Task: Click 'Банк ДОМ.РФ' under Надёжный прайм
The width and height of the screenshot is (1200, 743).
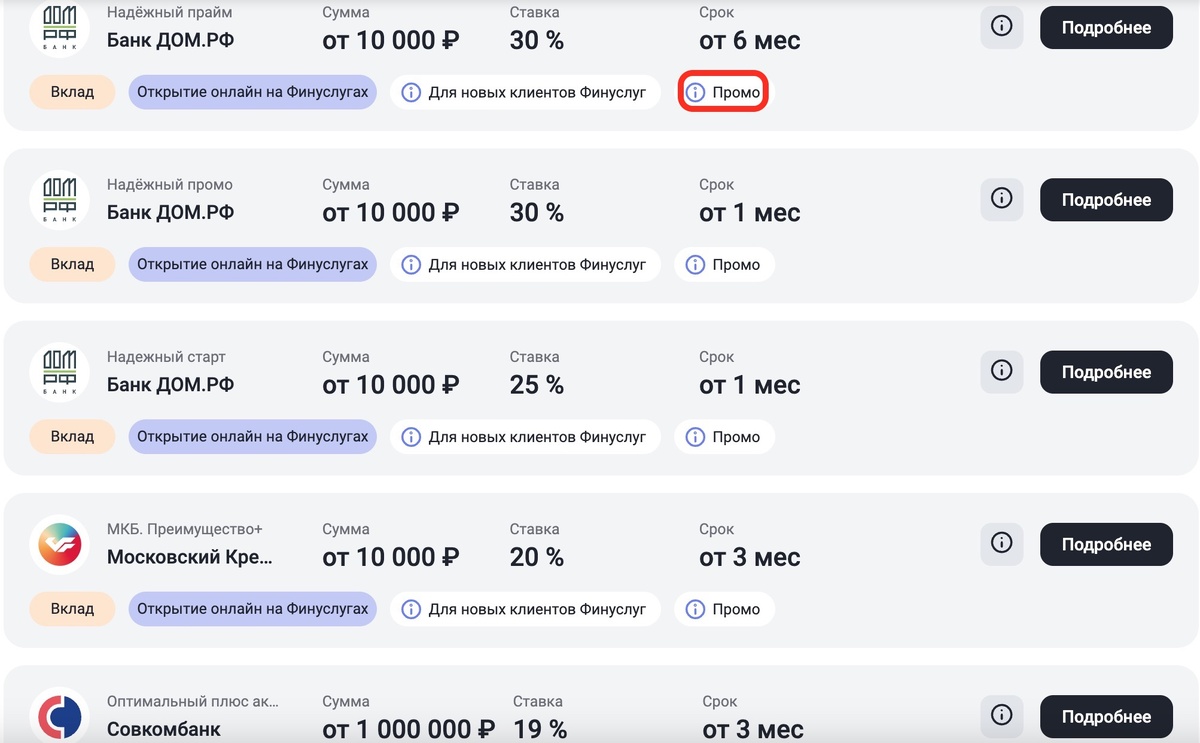Action: (x=171, y=41)
